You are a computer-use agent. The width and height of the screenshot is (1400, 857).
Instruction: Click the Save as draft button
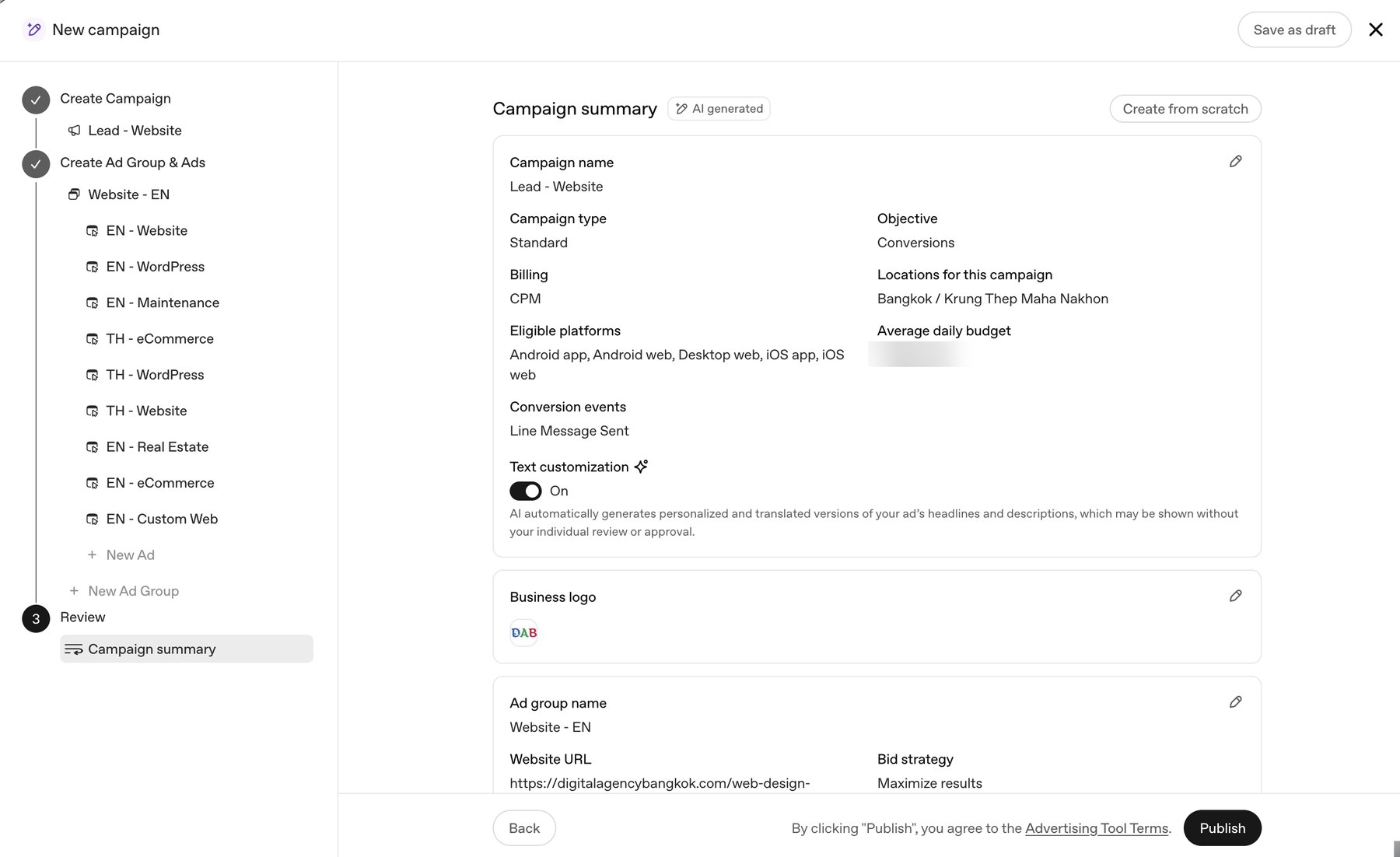(1294, 30)
